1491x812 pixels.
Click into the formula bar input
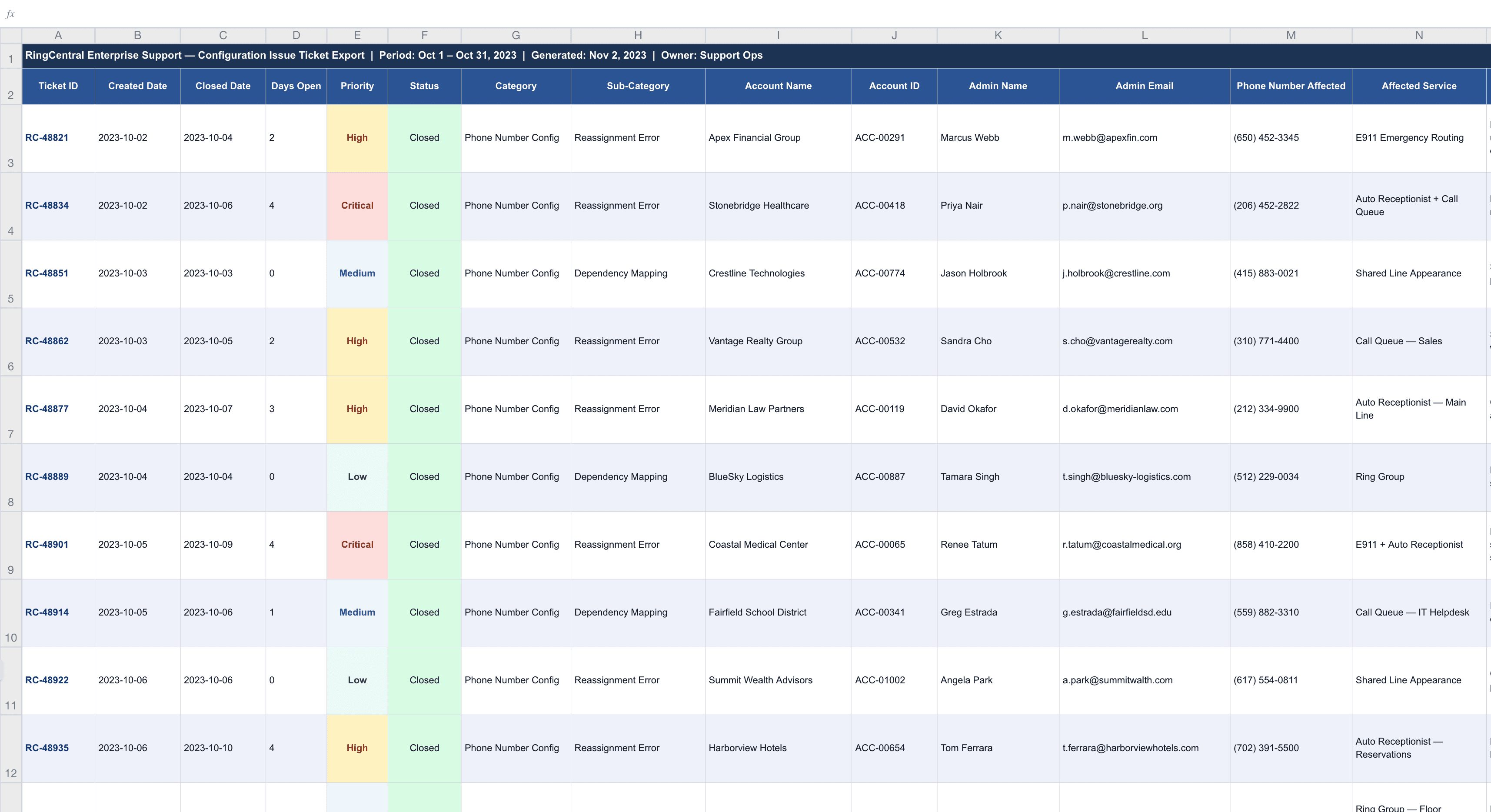752,14
